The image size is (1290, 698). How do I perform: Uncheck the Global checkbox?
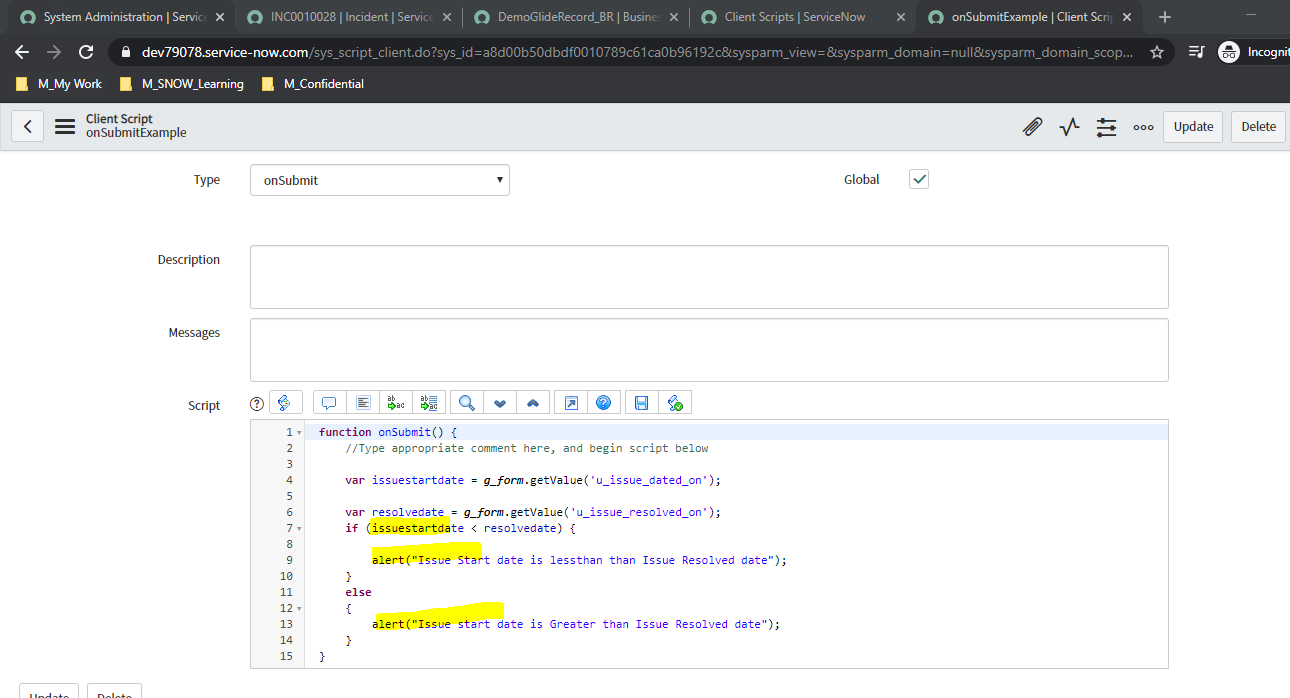918,179
